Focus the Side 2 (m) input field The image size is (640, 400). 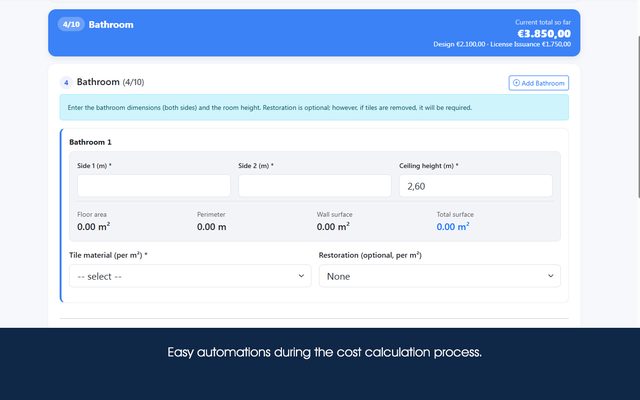(315, 186)
